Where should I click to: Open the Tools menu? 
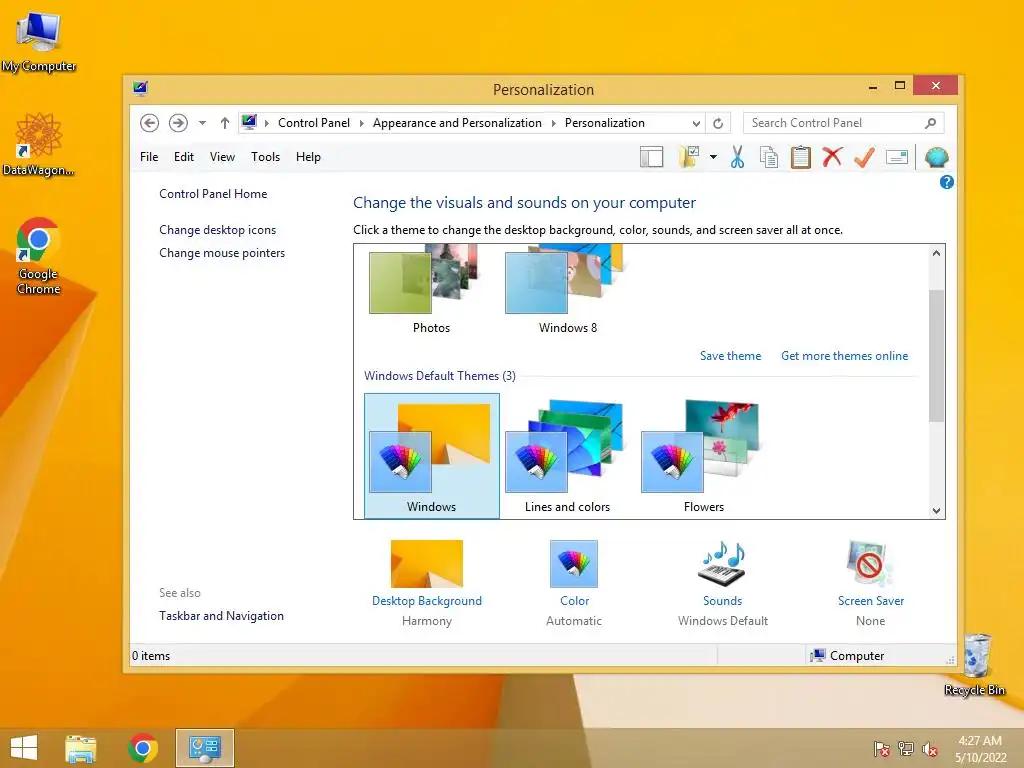pyautogui.click(x=265, y=157)
